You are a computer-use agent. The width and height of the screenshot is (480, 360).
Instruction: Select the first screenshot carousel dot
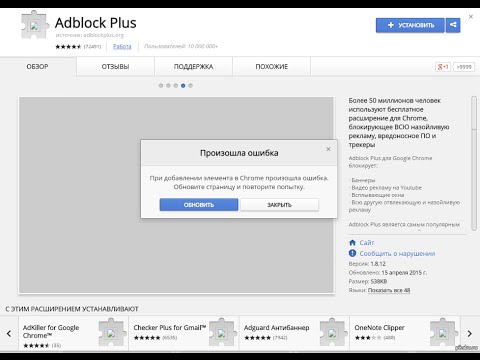pos(161,86)
